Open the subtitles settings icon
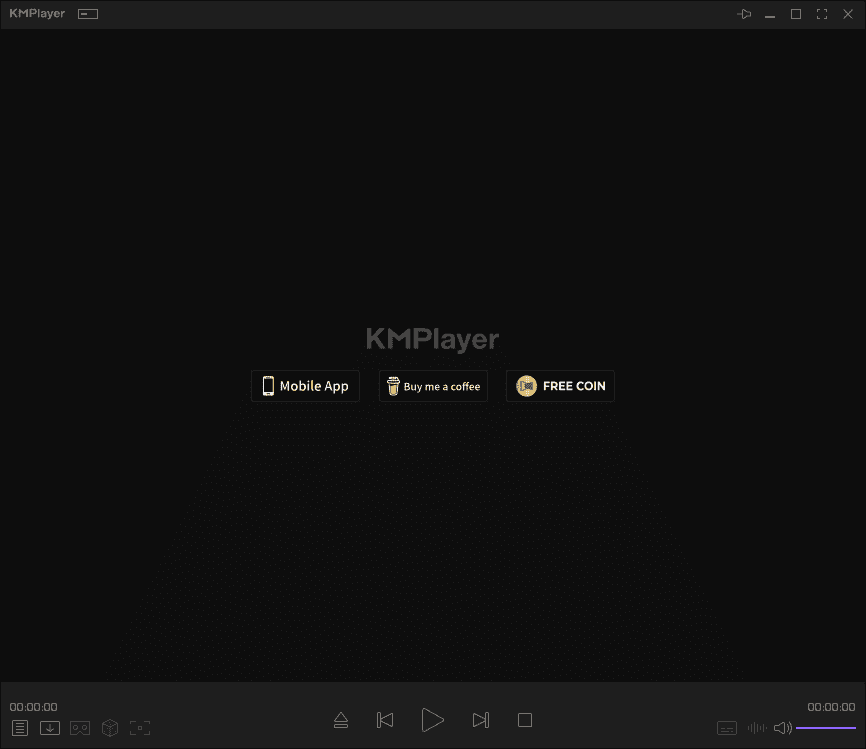Viewport: 866px width, 749px height. click(727, 728)
